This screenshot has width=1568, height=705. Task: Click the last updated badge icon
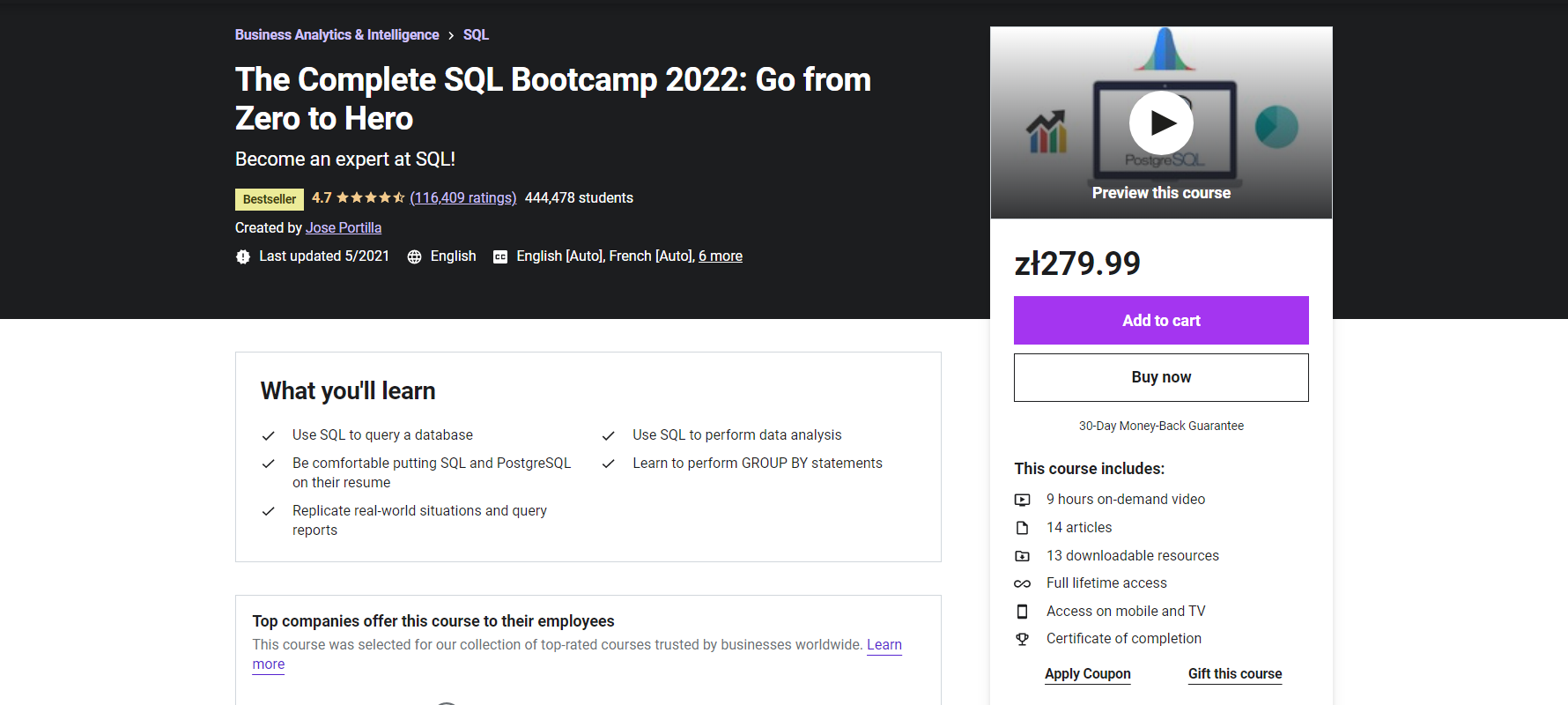(243, 256)
